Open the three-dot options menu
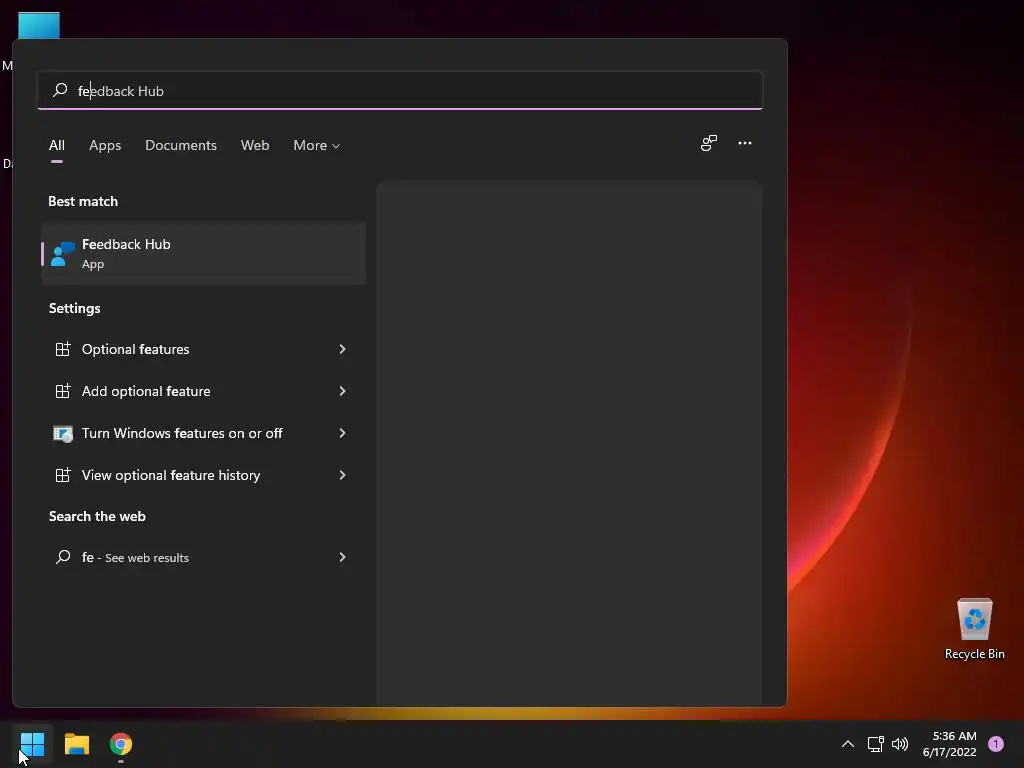 tap(744, 143)
